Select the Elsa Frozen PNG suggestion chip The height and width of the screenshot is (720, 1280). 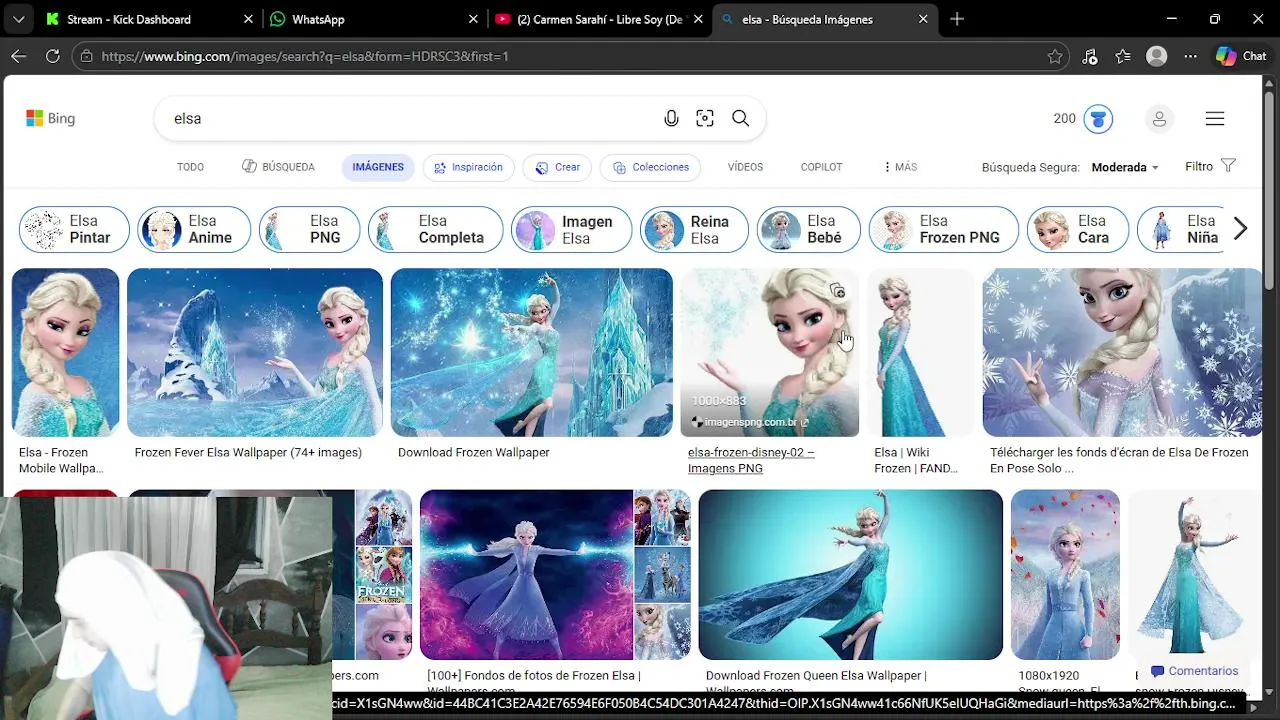click(943, 229)
